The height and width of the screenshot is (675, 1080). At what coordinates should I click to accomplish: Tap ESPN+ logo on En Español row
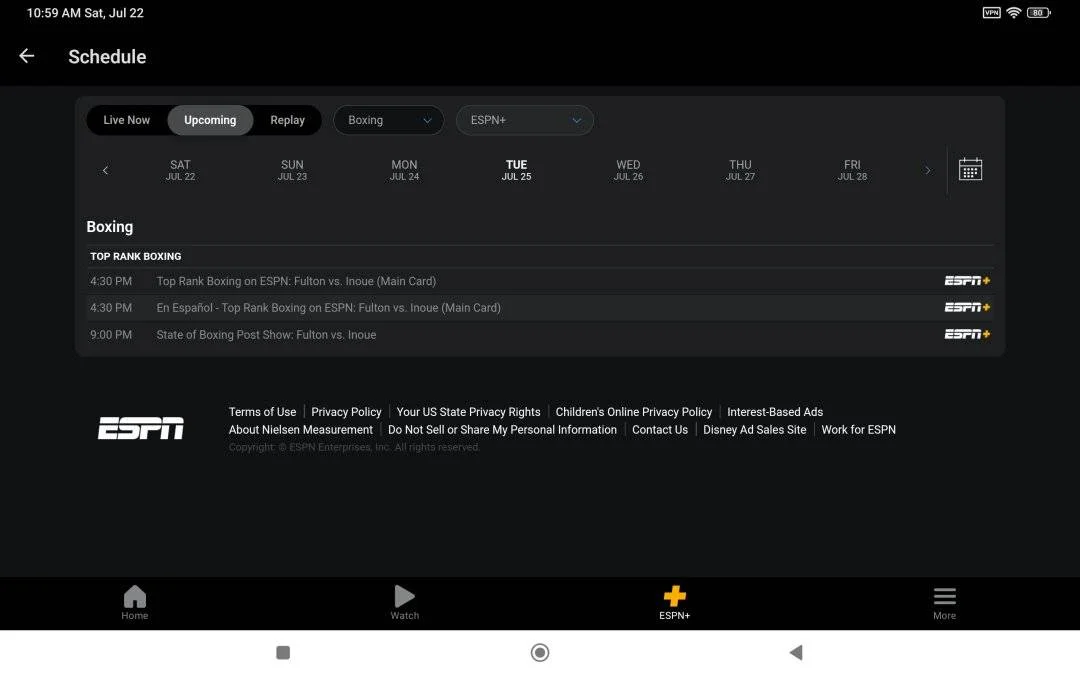pos(967,307)
